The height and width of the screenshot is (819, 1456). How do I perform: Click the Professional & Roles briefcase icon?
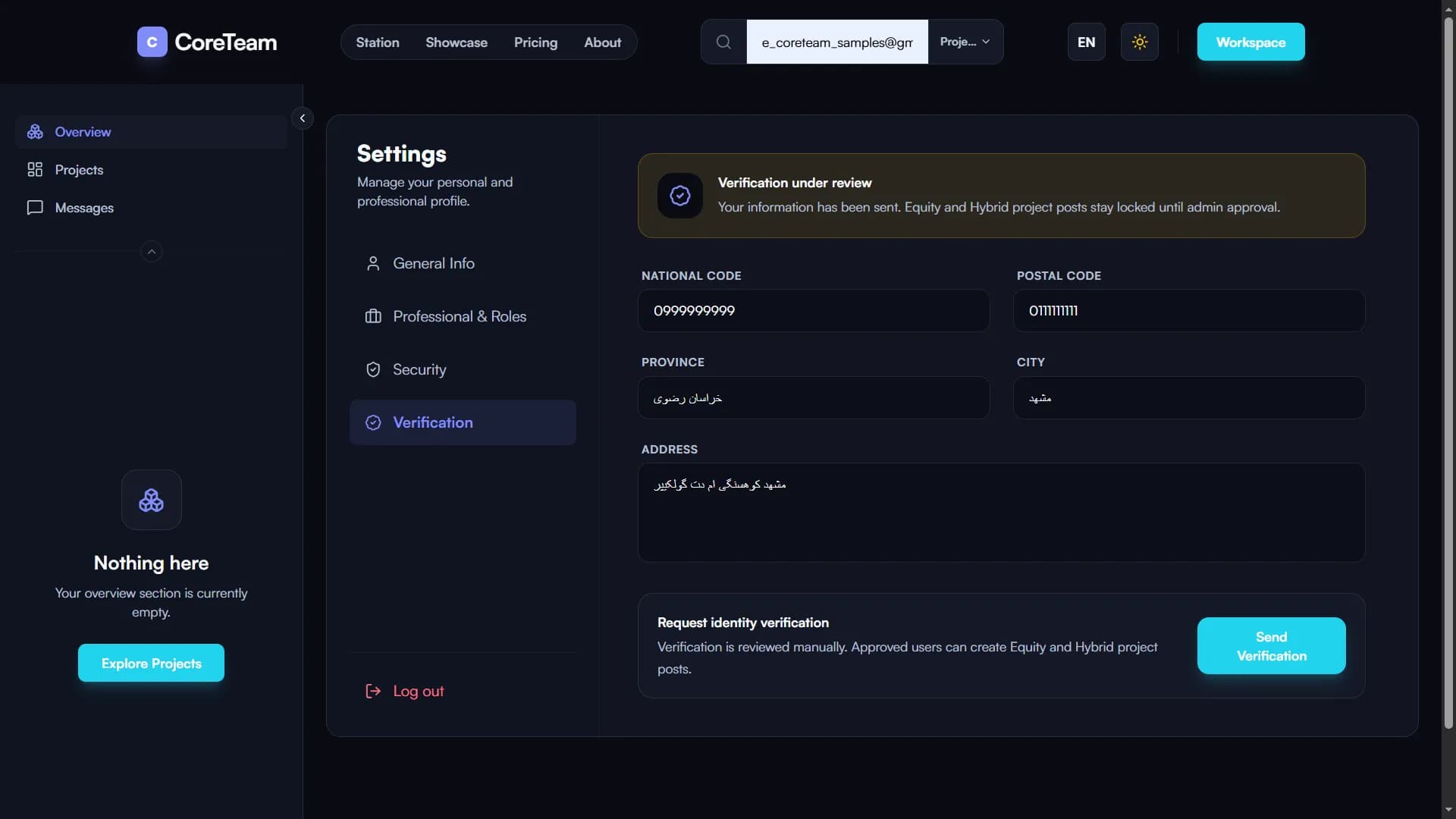(373, 316)
